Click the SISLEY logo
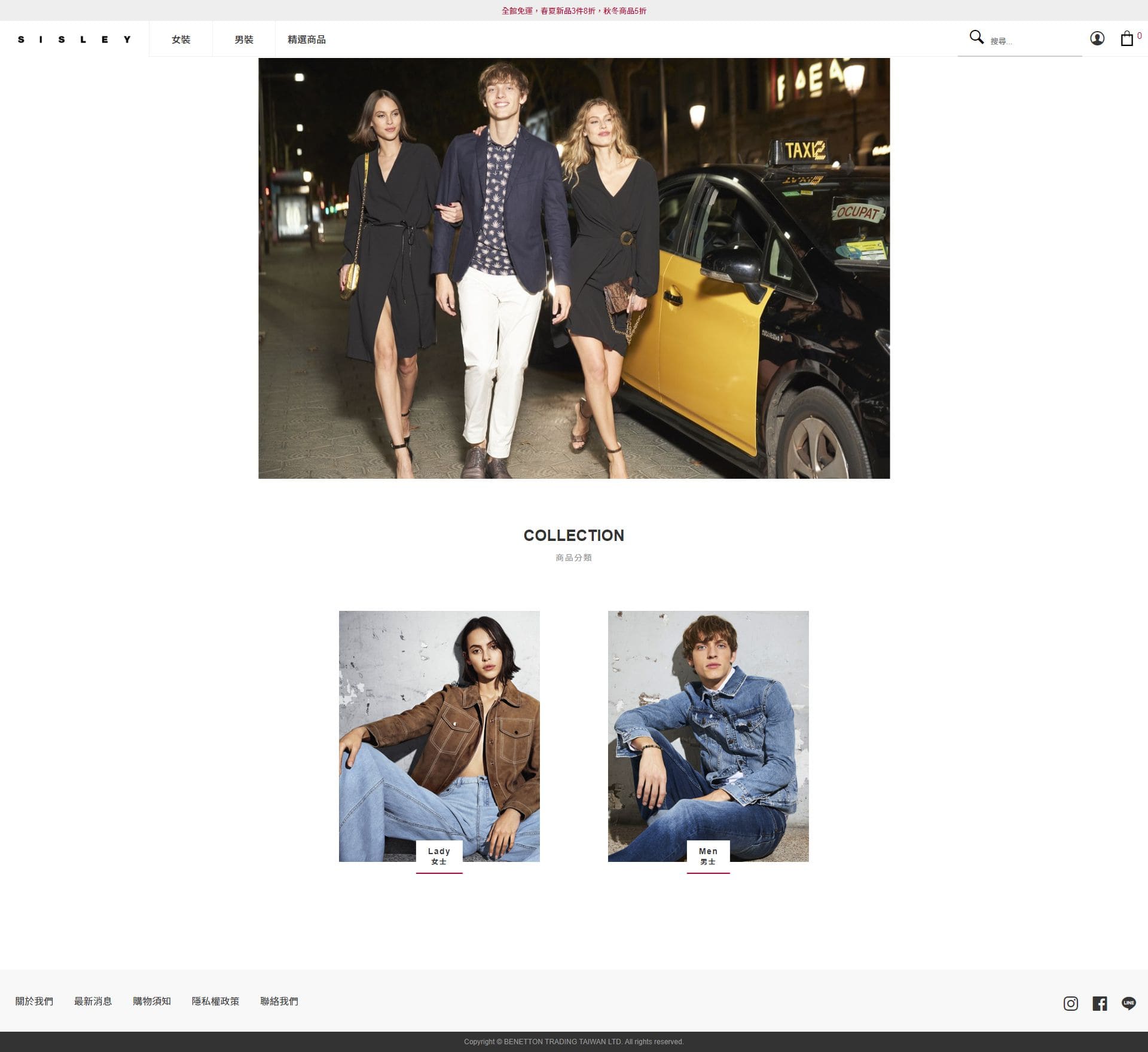Screen dimensions: 1148x1052 pyautogui.click(x=74, y=39)
